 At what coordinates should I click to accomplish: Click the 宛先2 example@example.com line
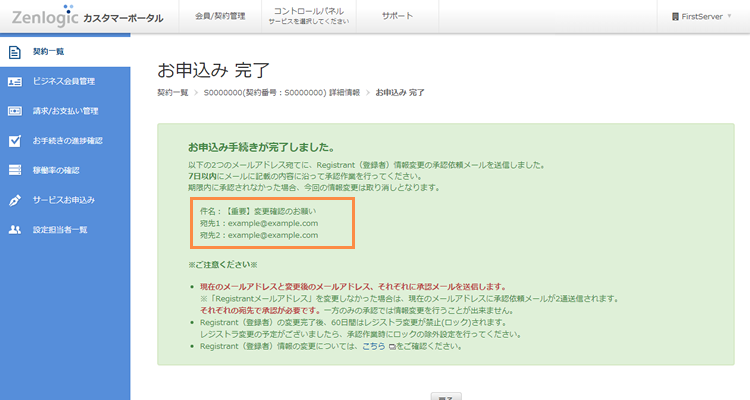[x=259, y=235]
